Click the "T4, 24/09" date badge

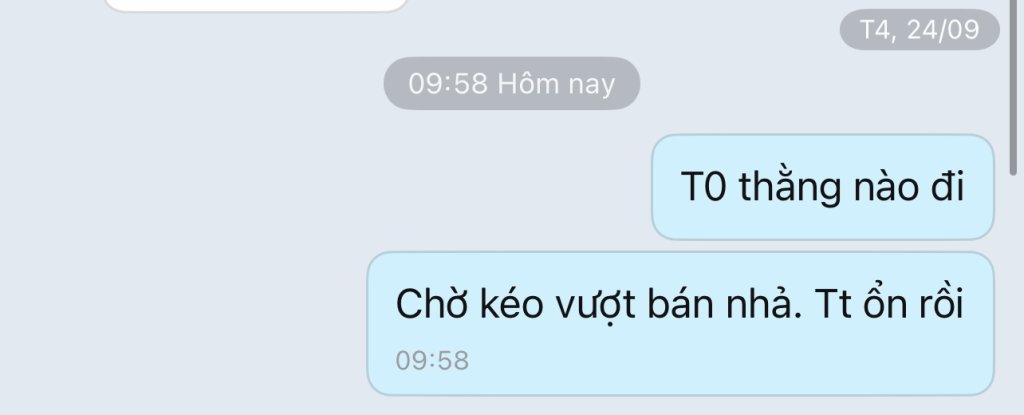point(920,29)
